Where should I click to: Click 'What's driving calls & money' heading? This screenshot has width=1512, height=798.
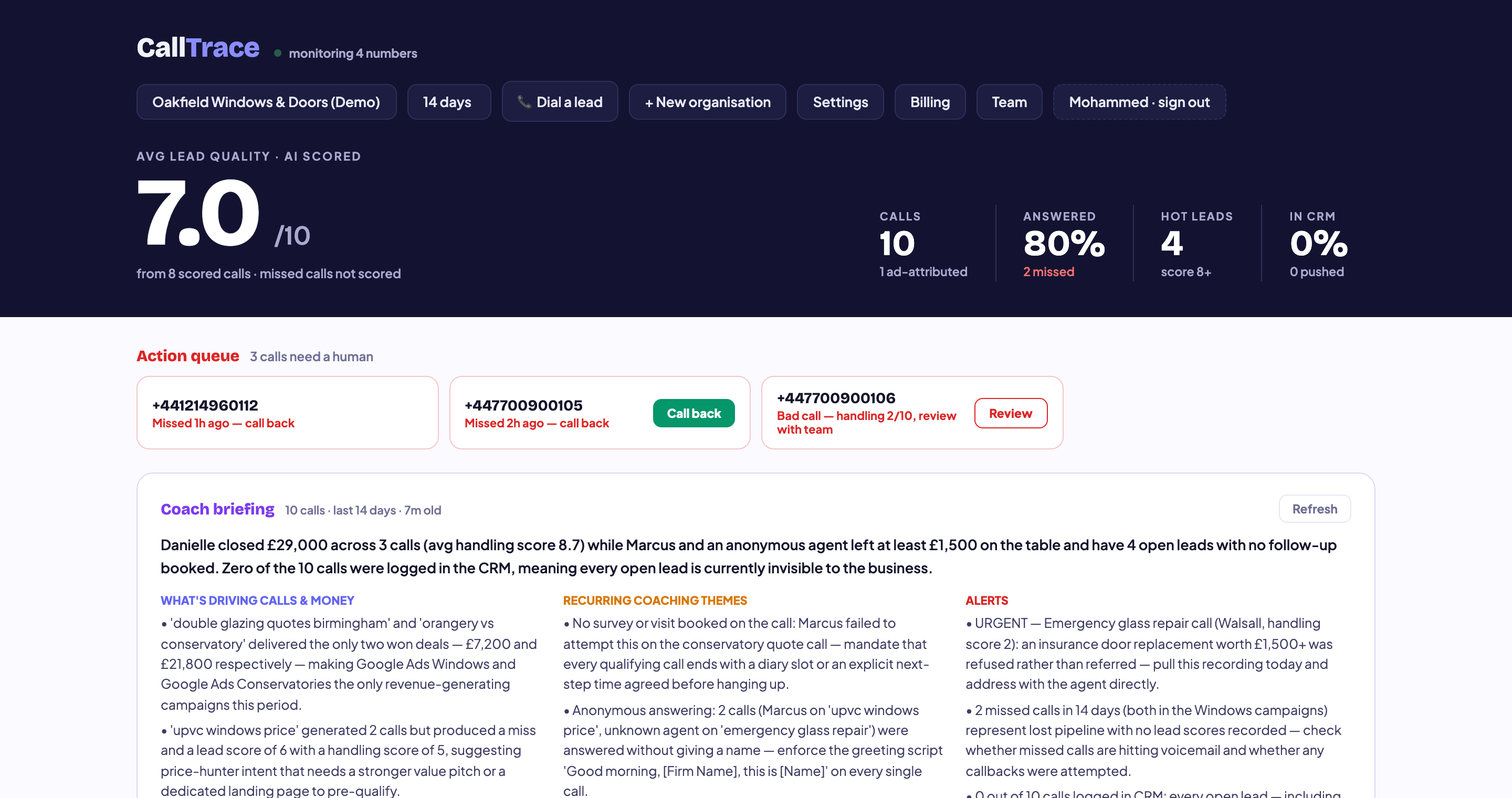257,600
